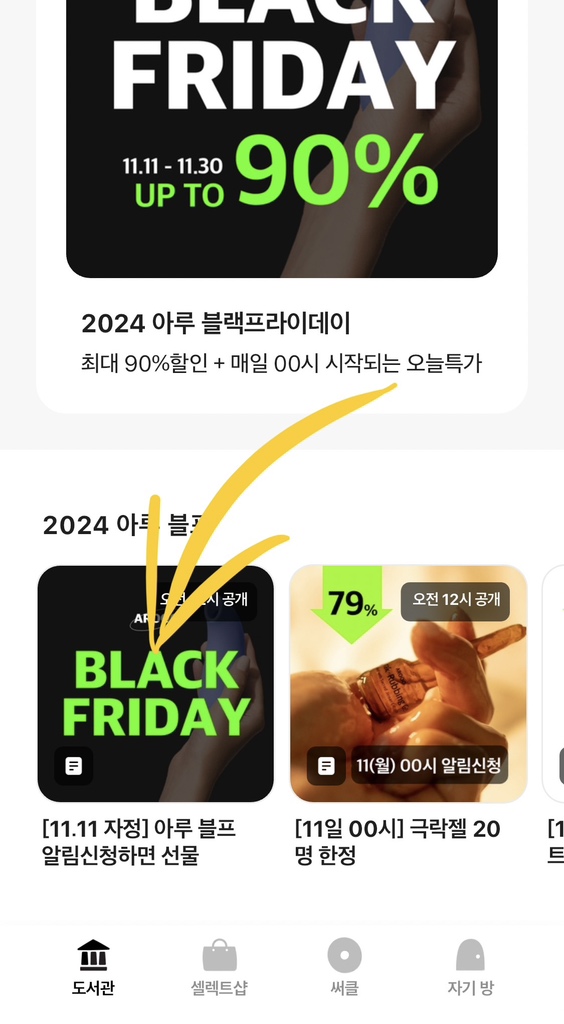This screenshot has width=564, height=1024.
Task: Tap the 11(월) 00시 알림신청 button
Action: point(429,765)
